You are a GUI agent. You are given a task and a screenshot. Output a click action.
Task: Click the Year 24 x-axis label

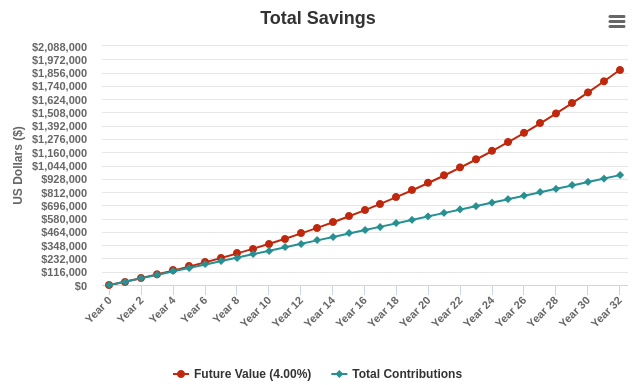[479, 311]
